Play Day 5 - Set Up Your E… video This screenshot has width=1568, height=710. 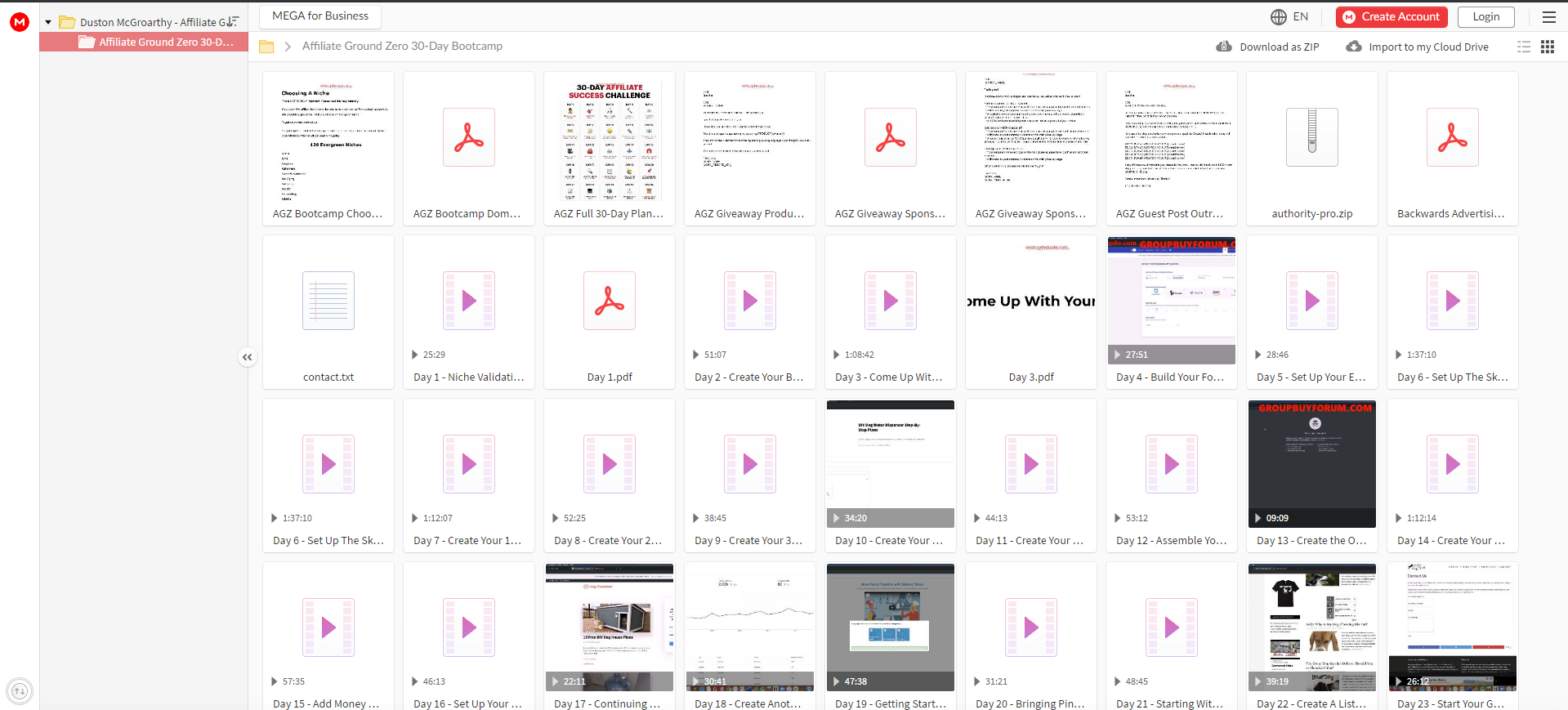click(x=1312, y=301)
